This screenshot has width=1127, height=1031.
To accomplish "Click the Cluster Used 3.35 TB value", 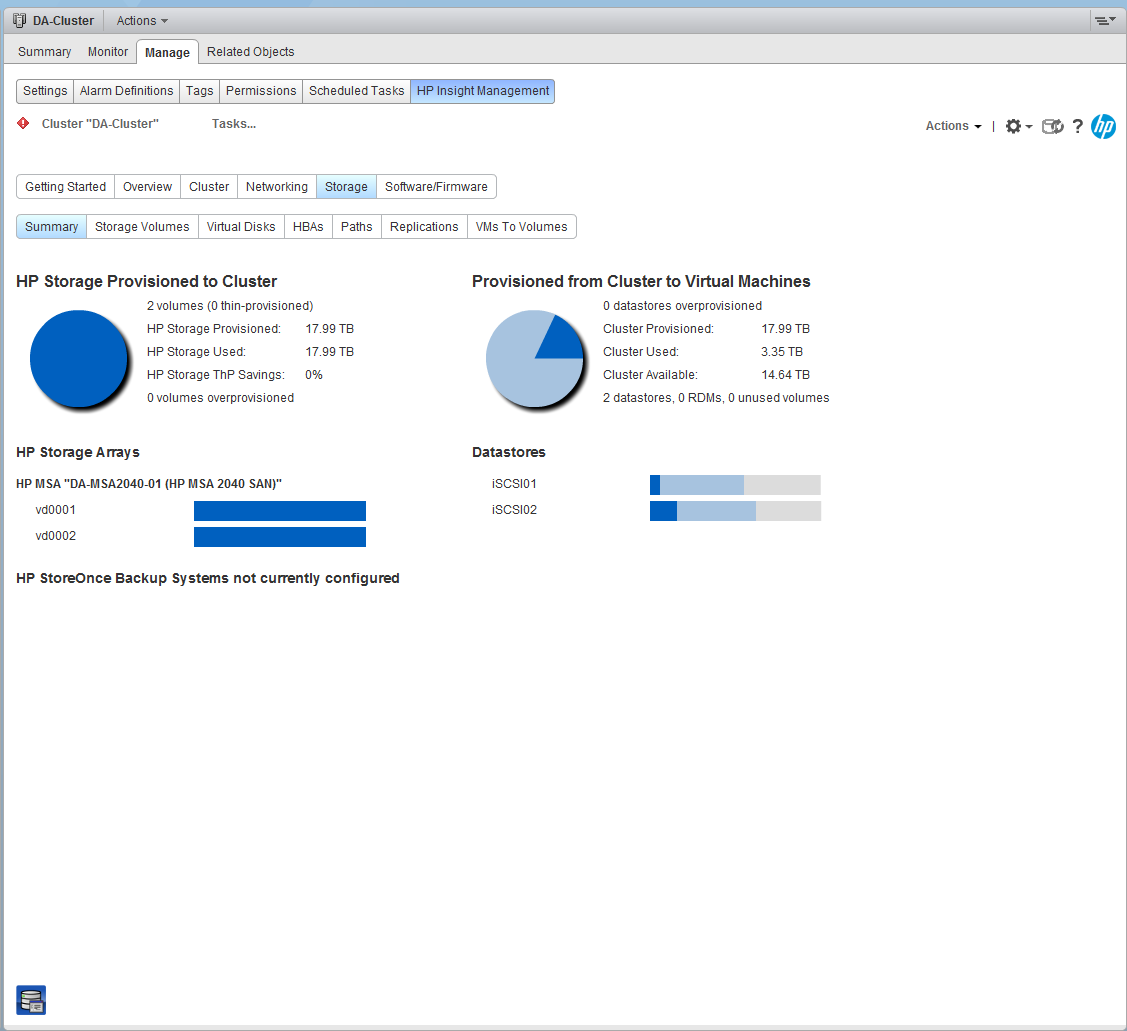I will [782, 352].
